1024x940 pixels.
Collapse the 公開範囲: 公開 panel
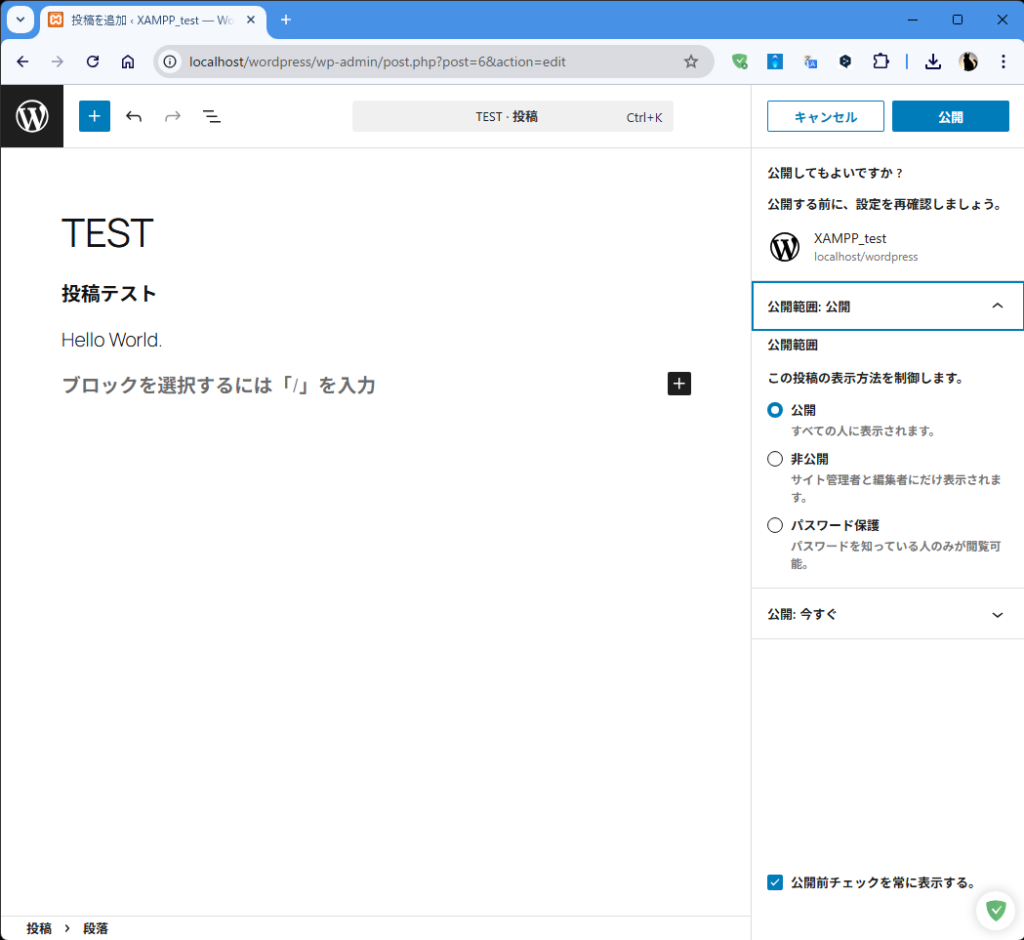coord(996,306)
